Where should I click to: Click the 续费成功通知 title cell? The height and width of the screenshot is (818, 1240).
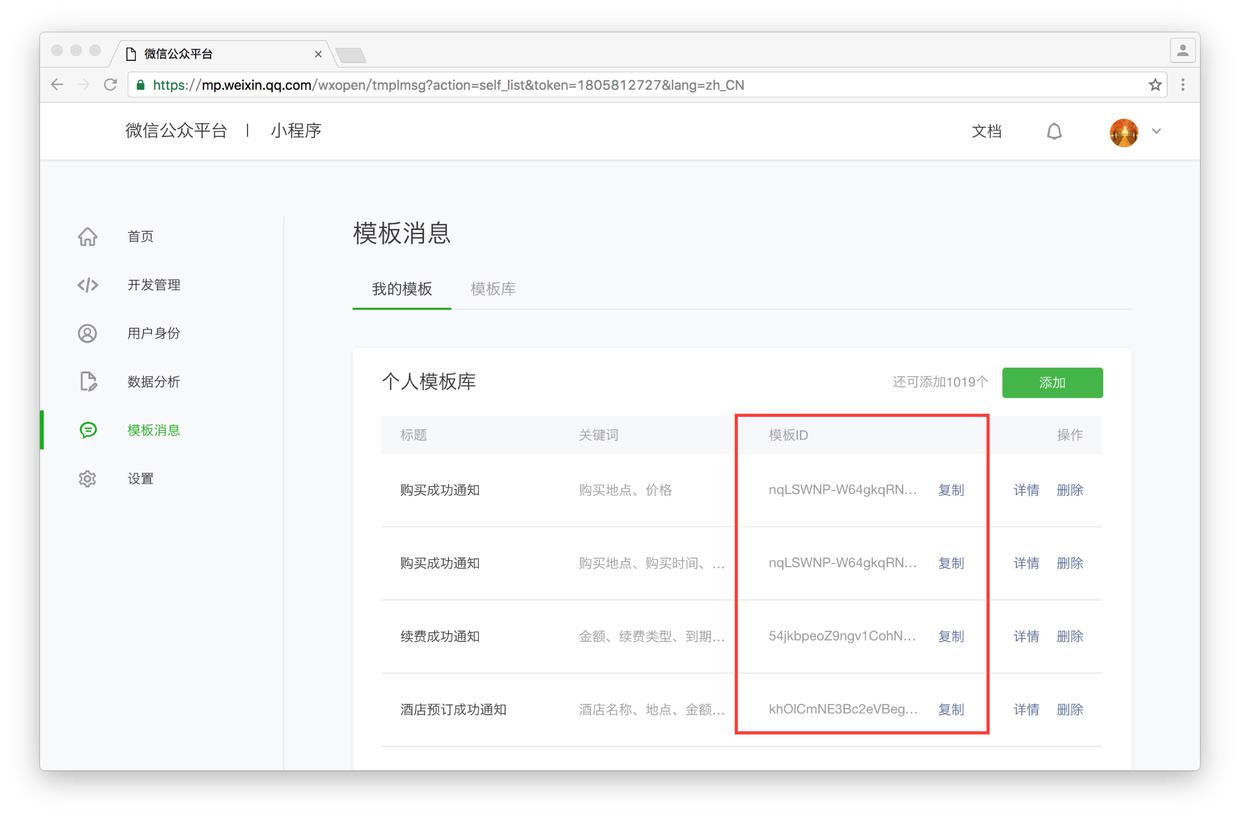point(440,636)
